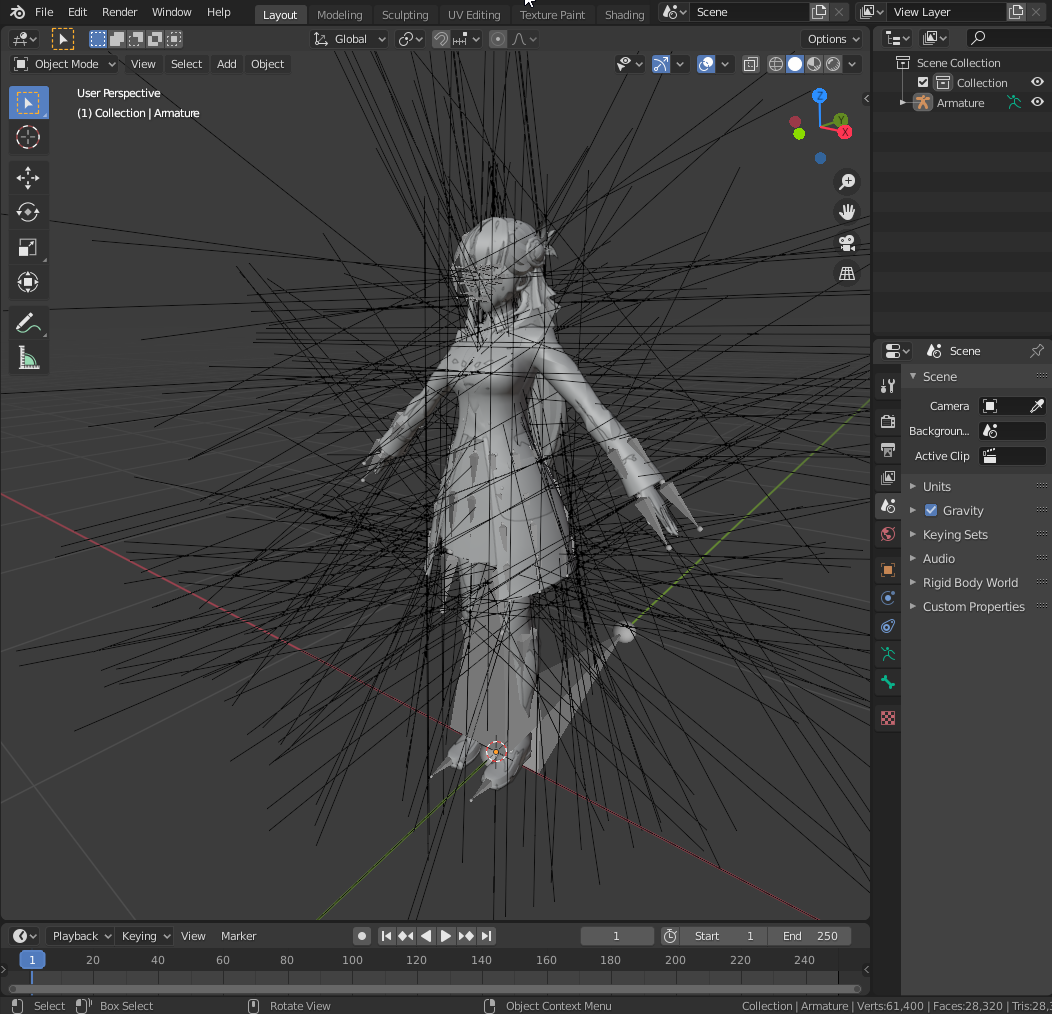Viewport: 1052px width, 1014px height.
Task: Switch perspective/orthographic grid icon
Action: 847,274
